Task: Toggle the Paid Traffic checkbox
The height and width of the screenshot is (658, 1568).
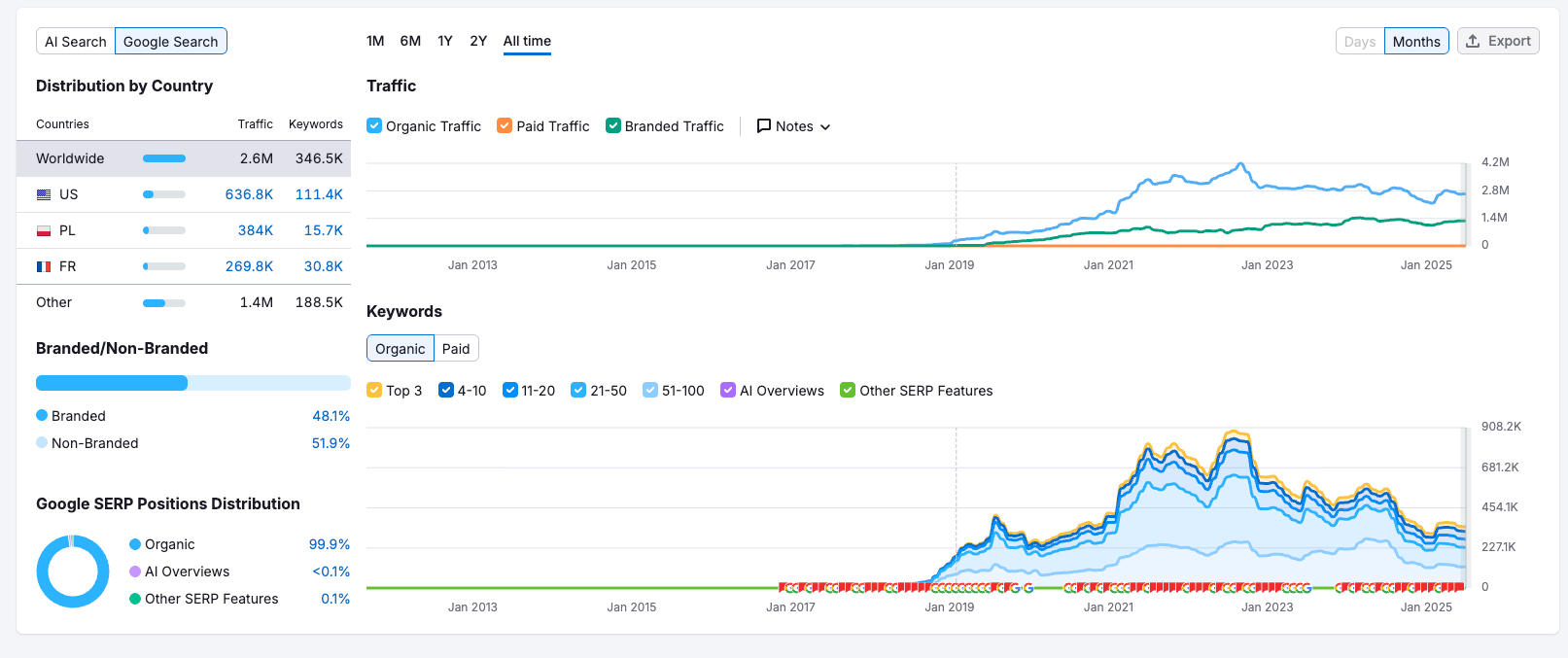Action: [x=505, y=126]
